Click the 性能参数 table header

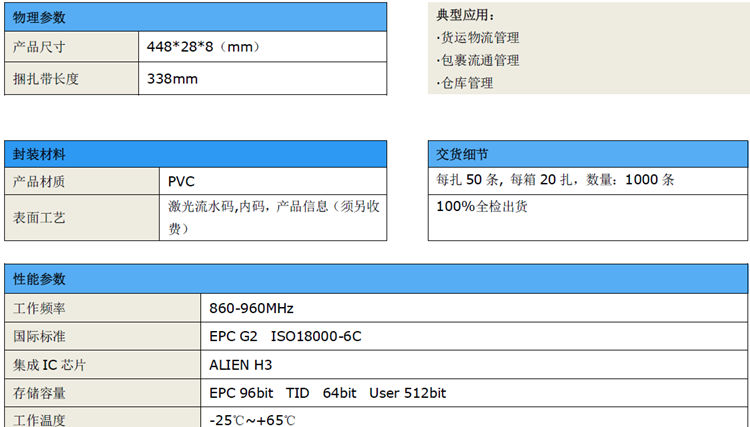(40, 279)
